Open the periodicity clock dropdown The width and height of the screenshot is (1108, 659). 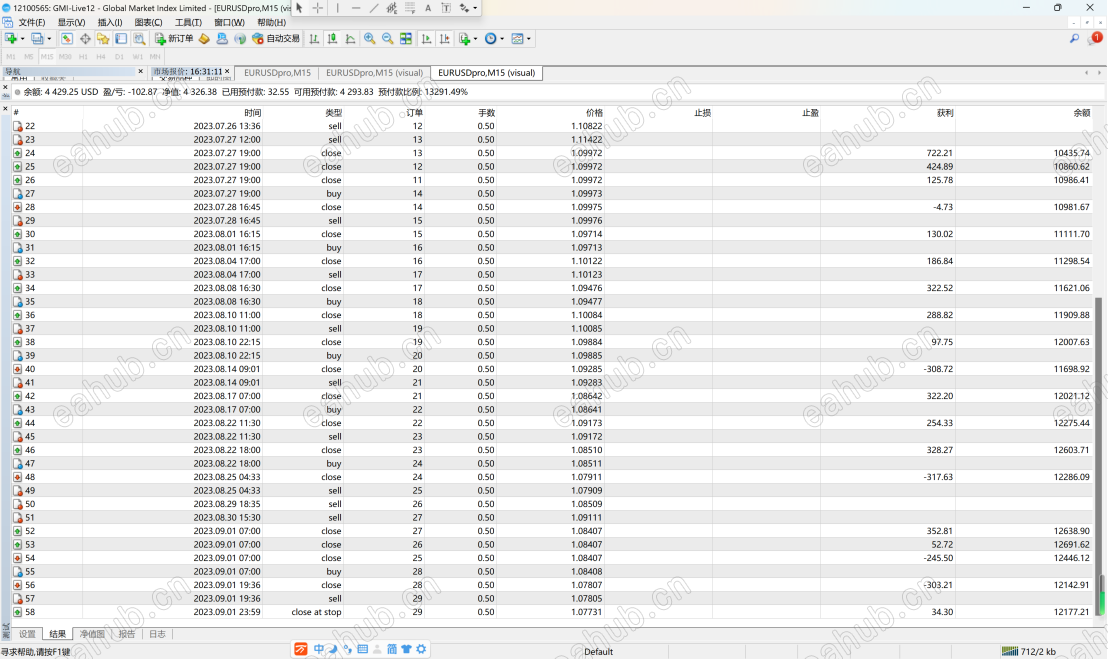click(494, 39)
